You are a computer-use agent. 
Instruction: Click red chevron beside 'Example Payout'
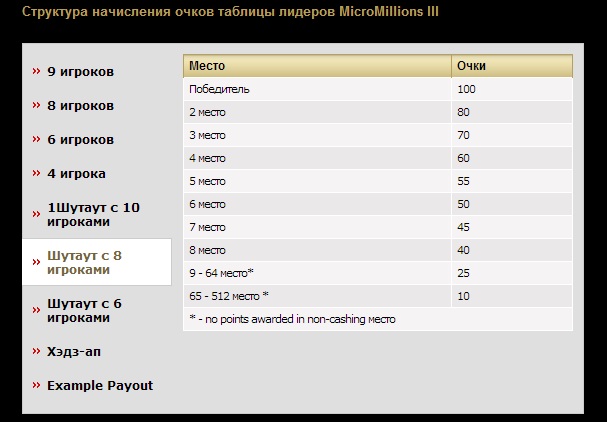pos(36,385)
